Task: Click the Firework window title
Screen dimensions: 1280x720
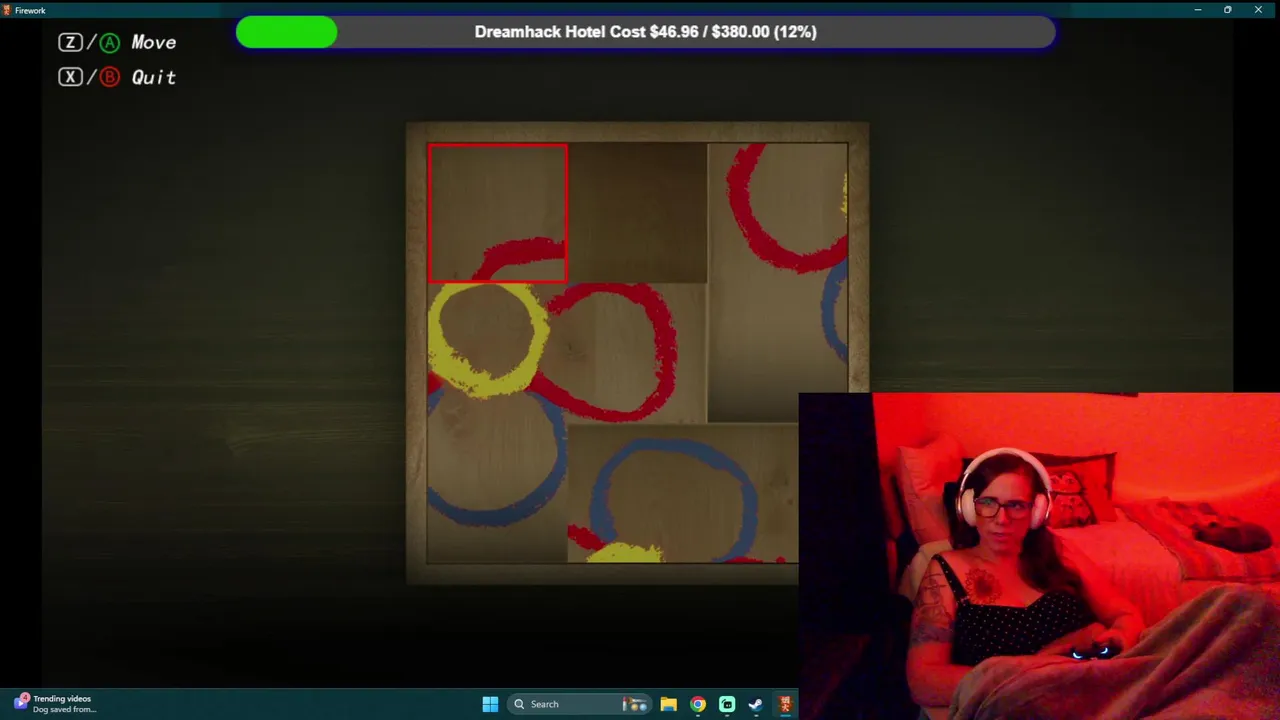Action: point(30,10)
